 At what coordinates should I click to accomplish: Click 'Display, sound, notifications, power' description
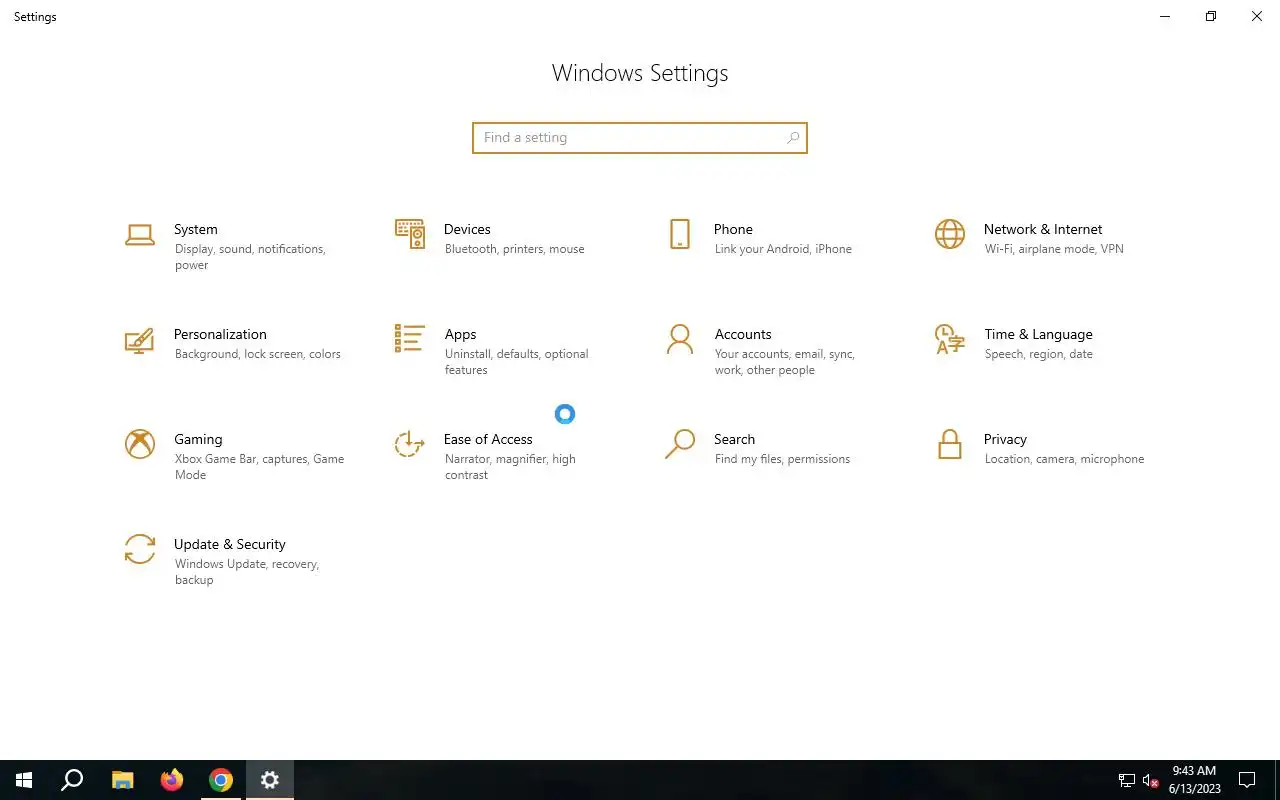coord(250,257)
